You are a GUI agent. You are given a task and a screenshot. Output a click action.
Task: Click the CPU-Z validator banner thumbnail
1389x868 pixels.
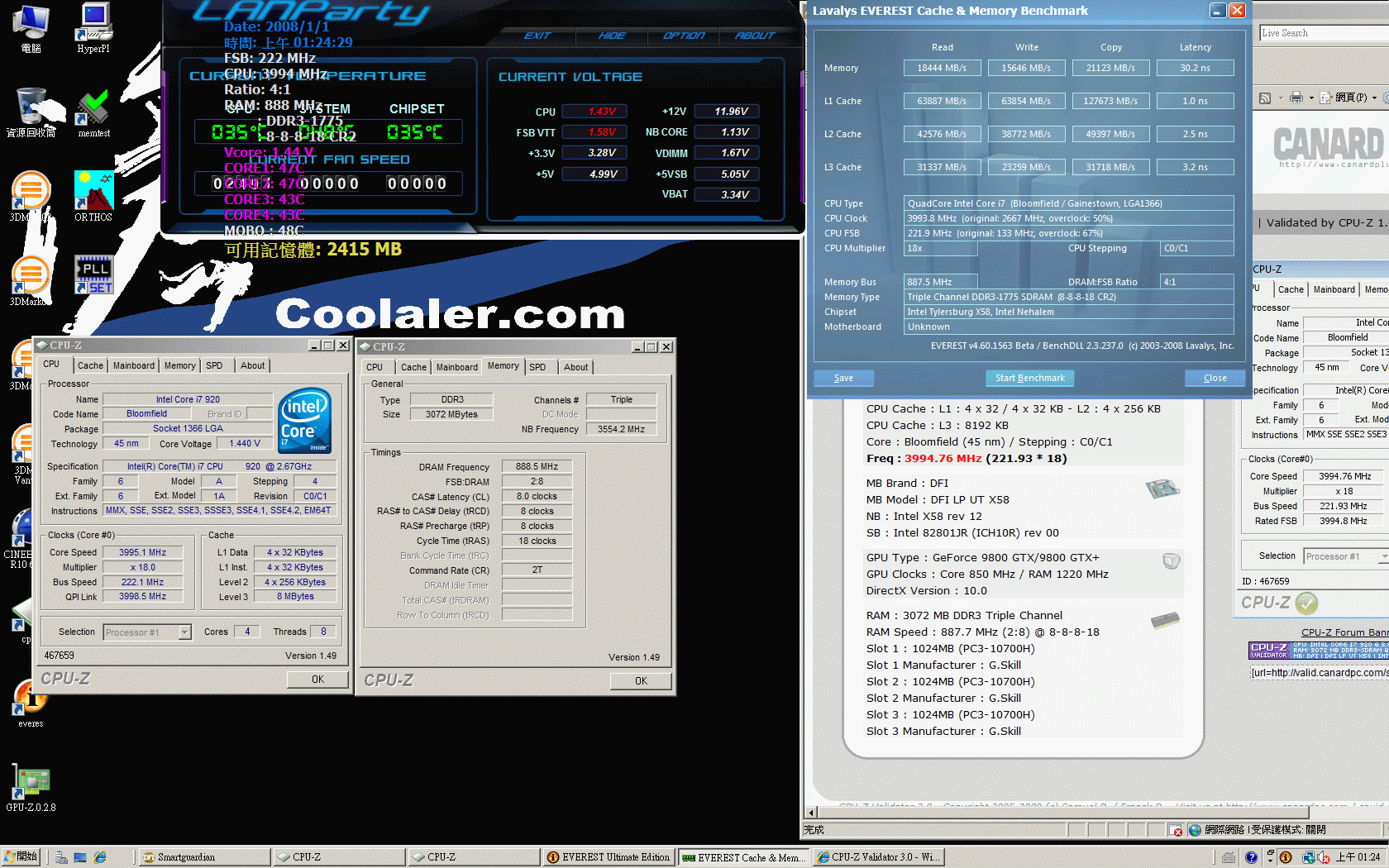[1319, 651]
